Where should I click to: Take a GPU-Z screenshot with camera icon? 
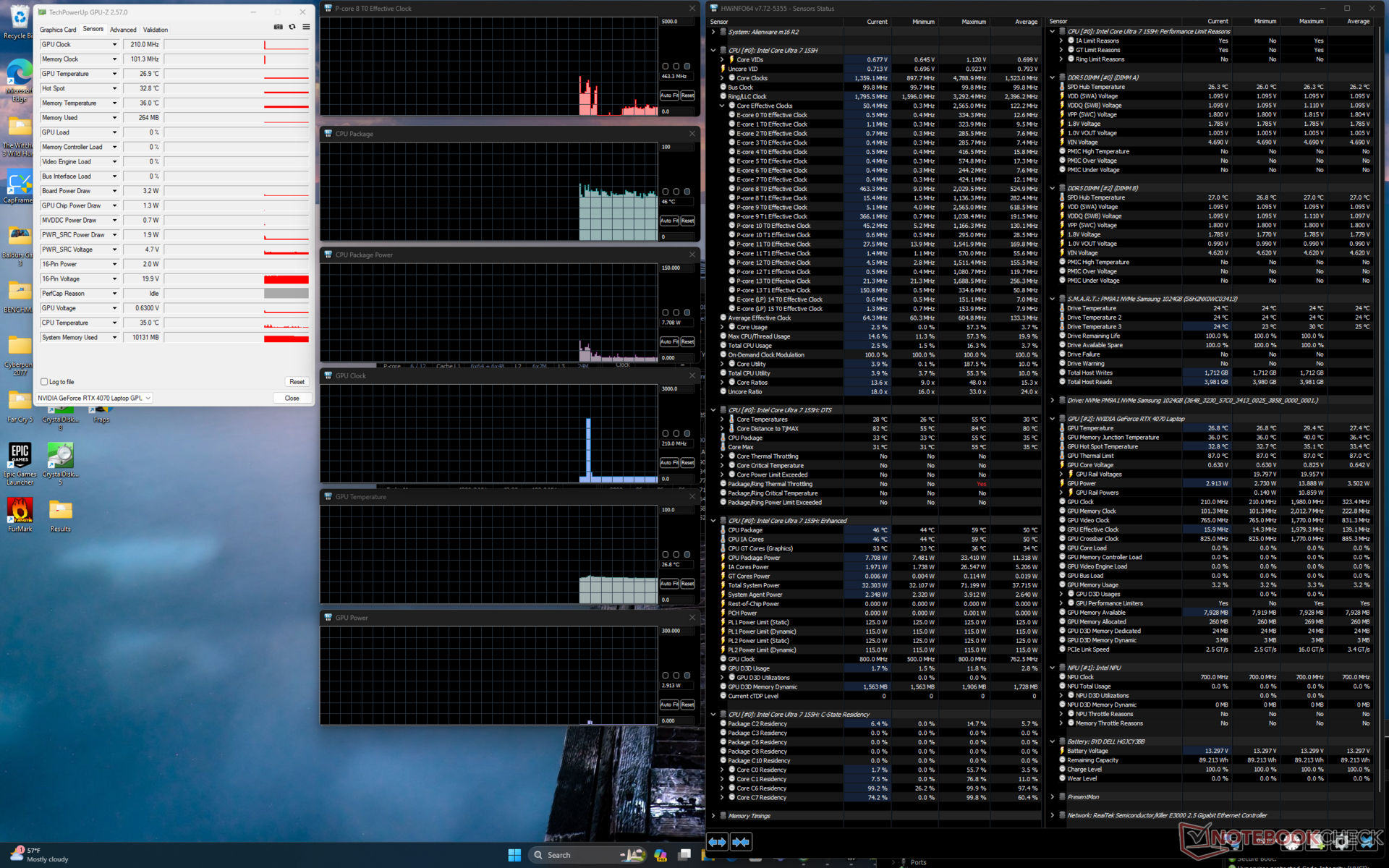point(279,27)
